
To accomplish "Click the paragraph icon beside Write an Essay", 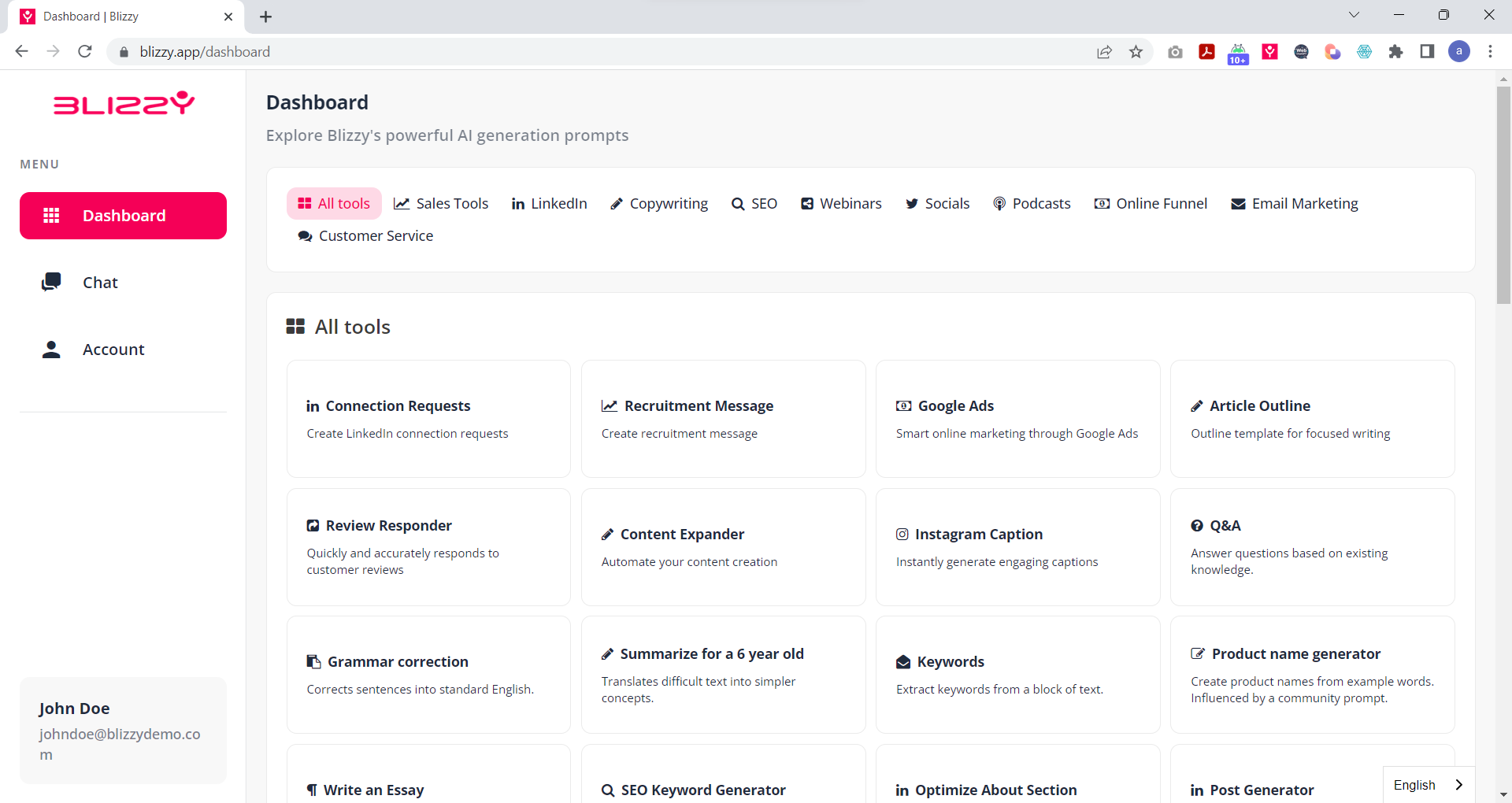I will tap(312, 790).
